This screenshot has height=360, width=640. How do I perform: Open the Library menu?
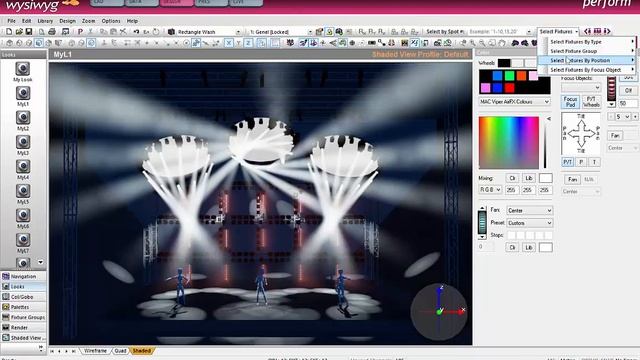point(45,21)
